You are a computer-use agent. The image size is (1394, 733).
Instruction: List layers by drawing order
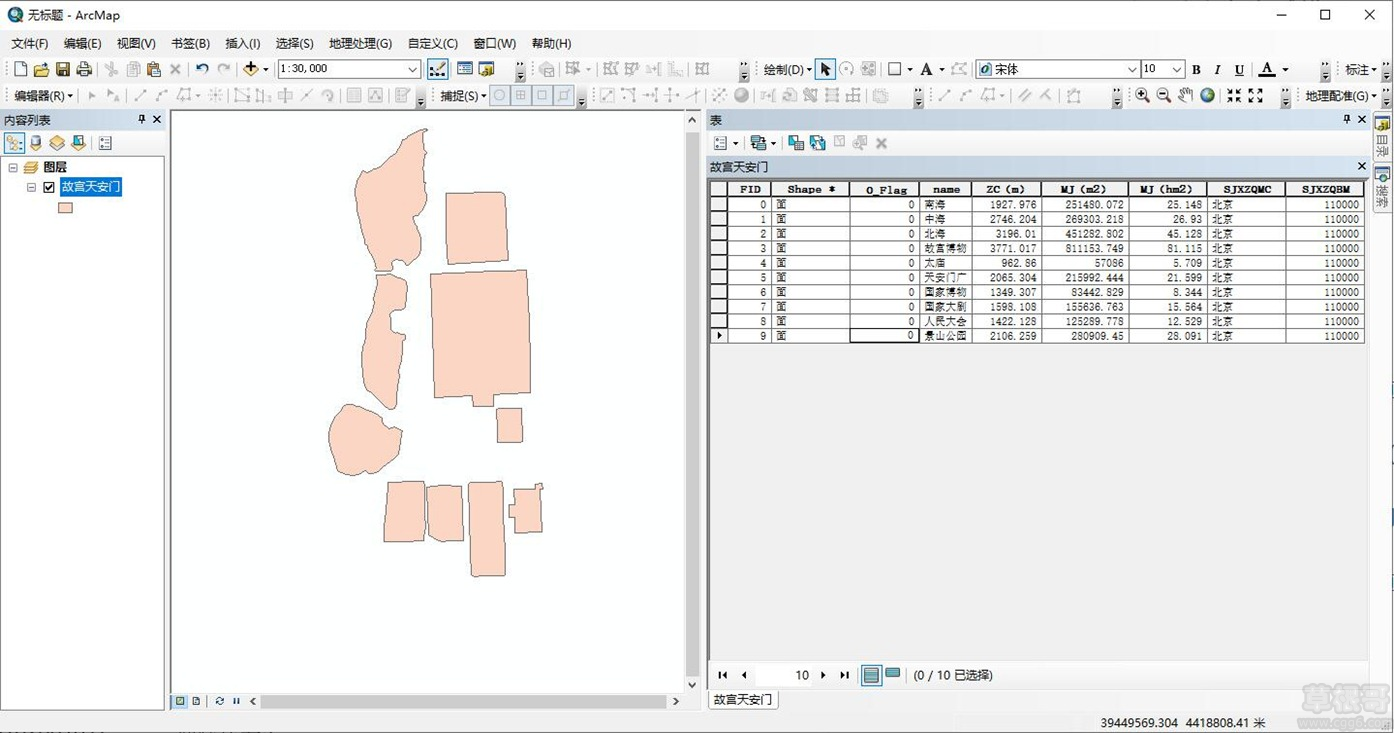14,143
